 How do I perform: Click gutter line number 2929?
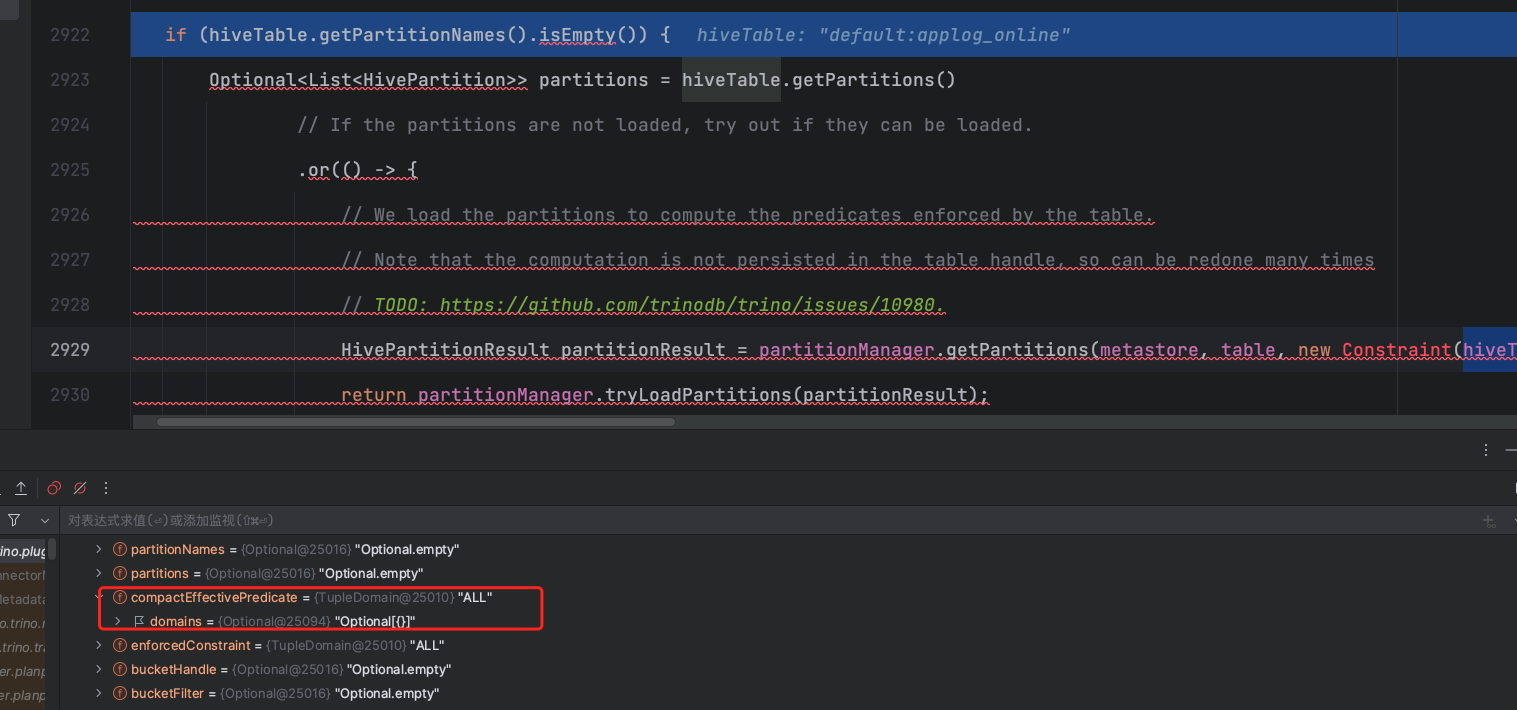[x=70, y=349]
